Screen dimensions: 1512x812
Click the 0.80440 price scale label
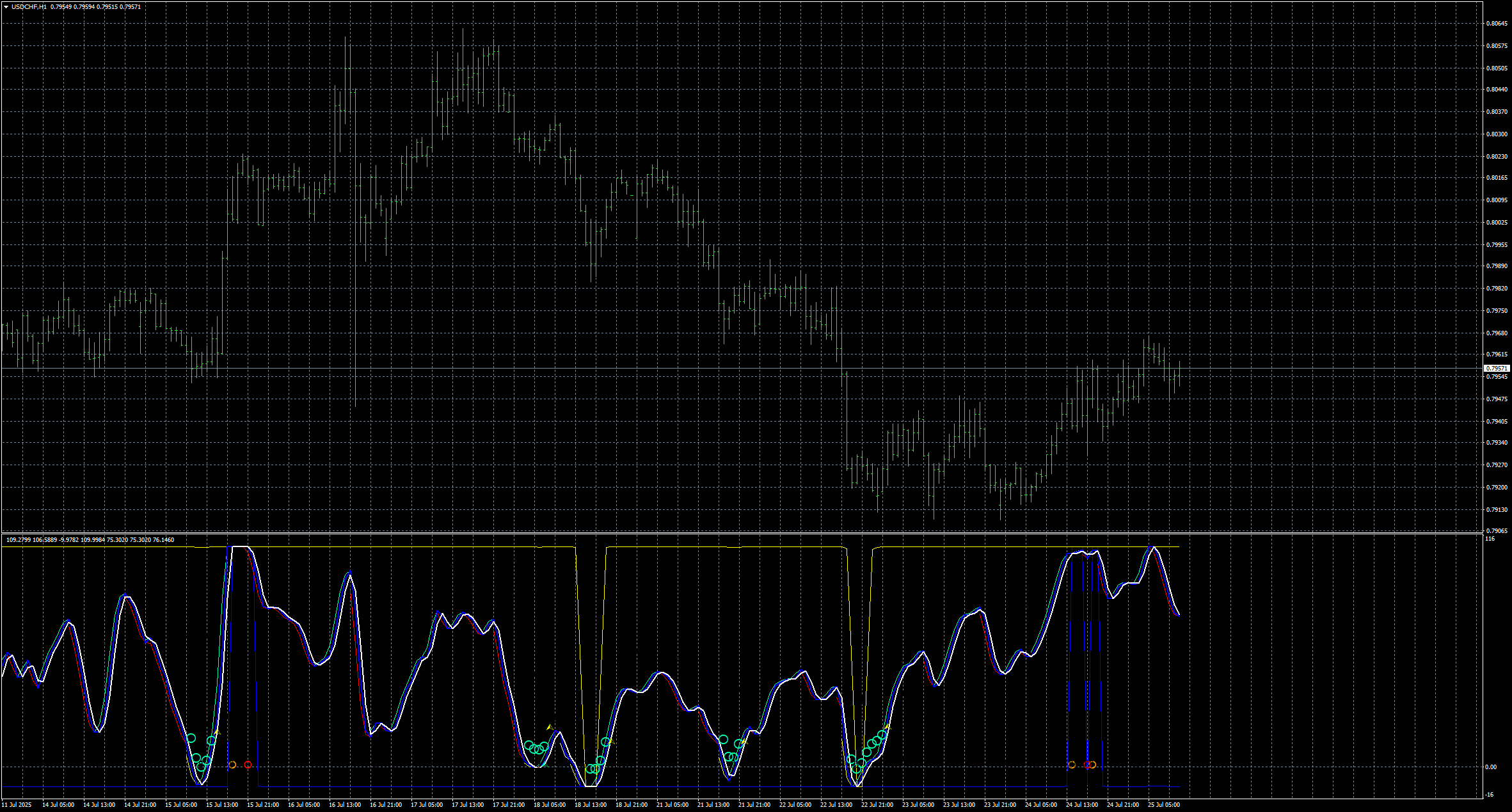(1497, 90)
